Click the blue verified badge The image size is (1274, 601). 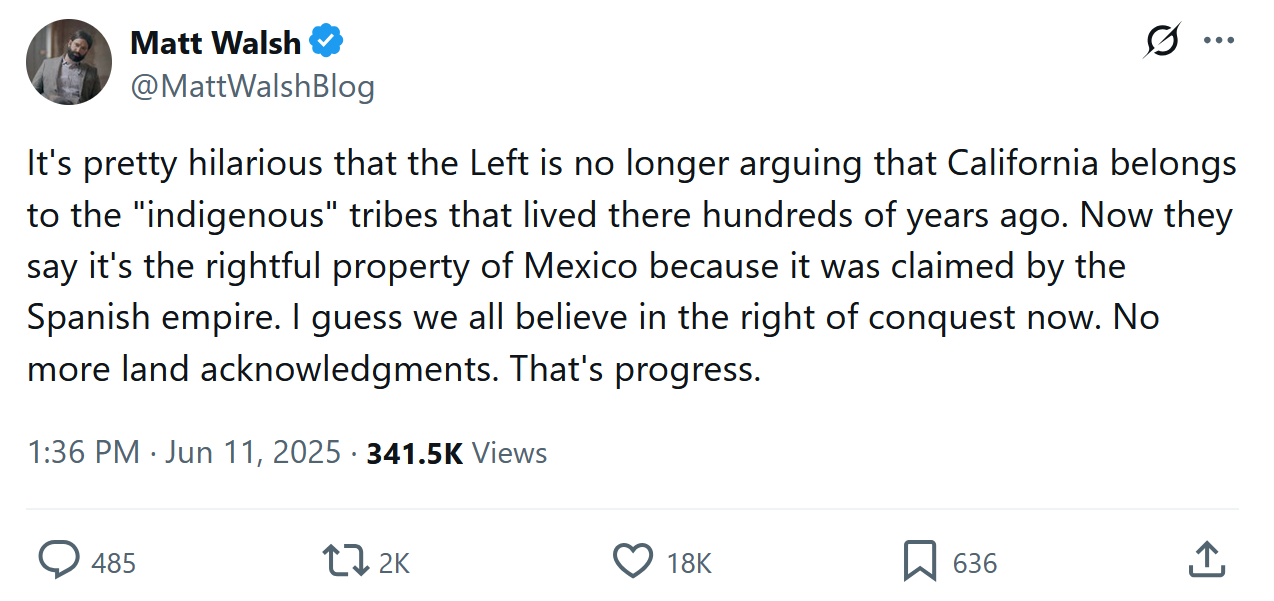pyautogui.click(x=326, y=42)
